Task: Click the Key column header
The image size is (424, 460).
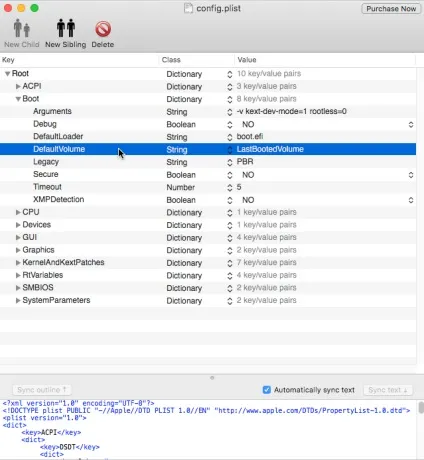Action: (79, 60)
